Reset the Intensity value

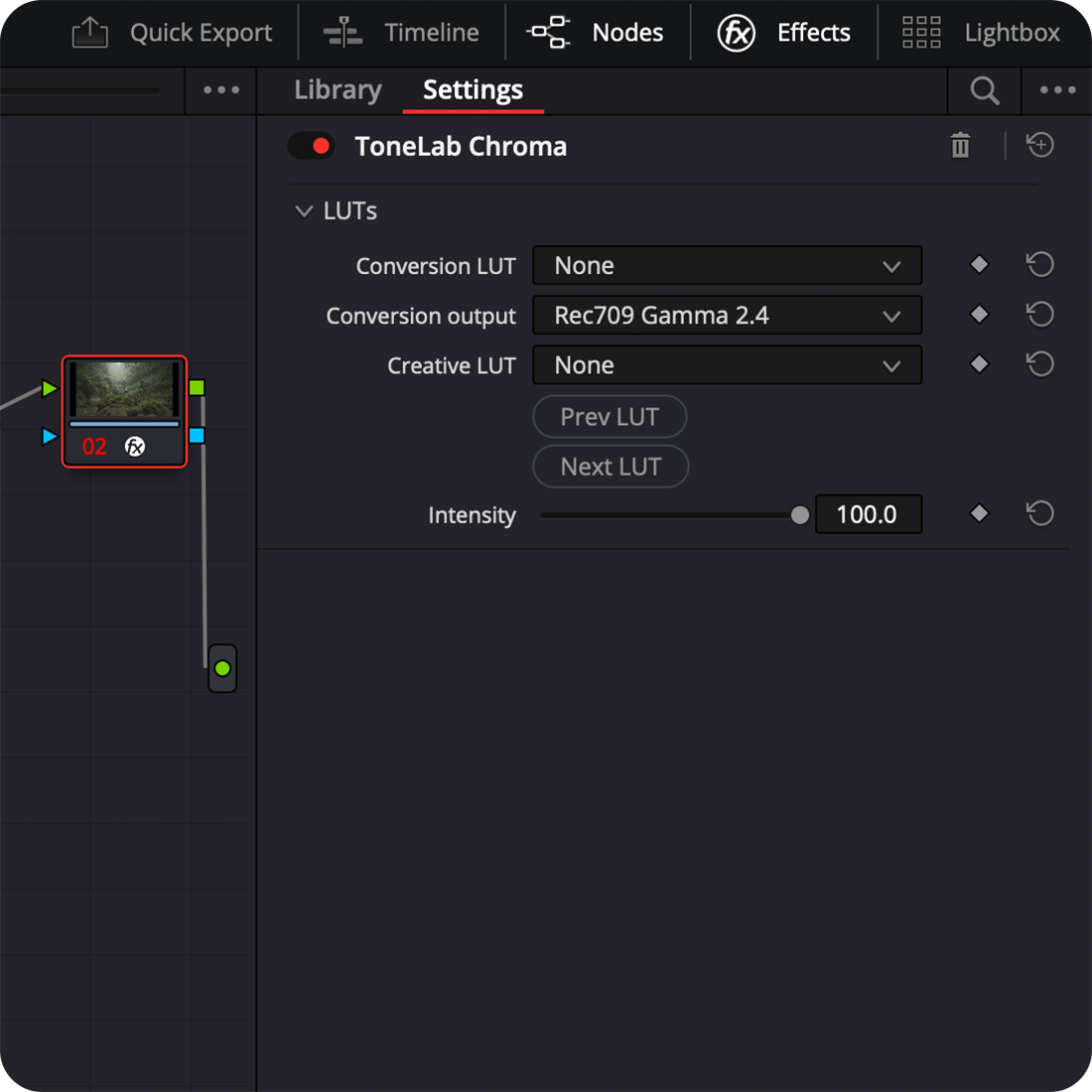1039,513
